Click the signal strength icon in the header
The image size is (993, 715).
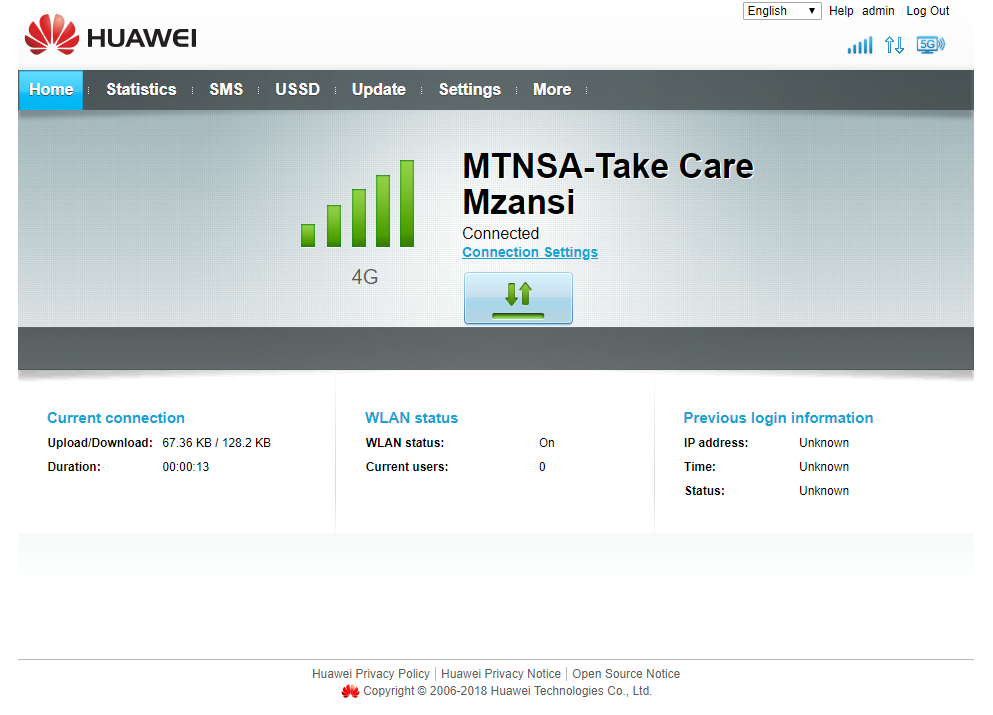coord(859,45)
